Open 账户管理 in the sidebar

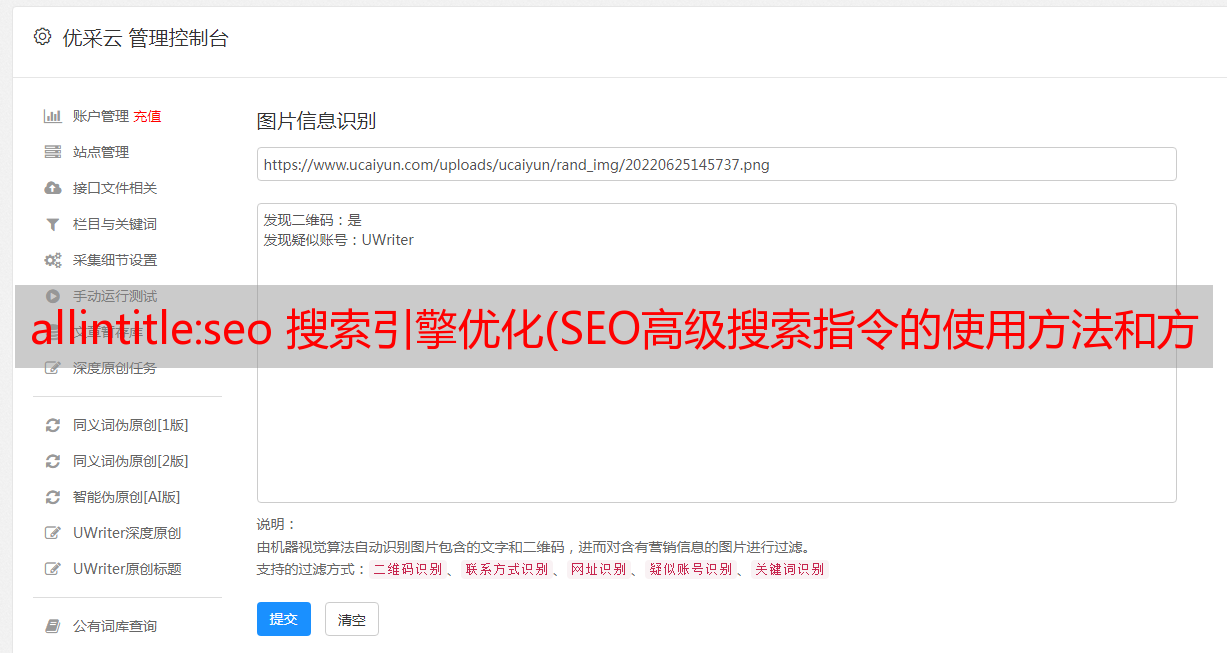(x=101, y=116)
